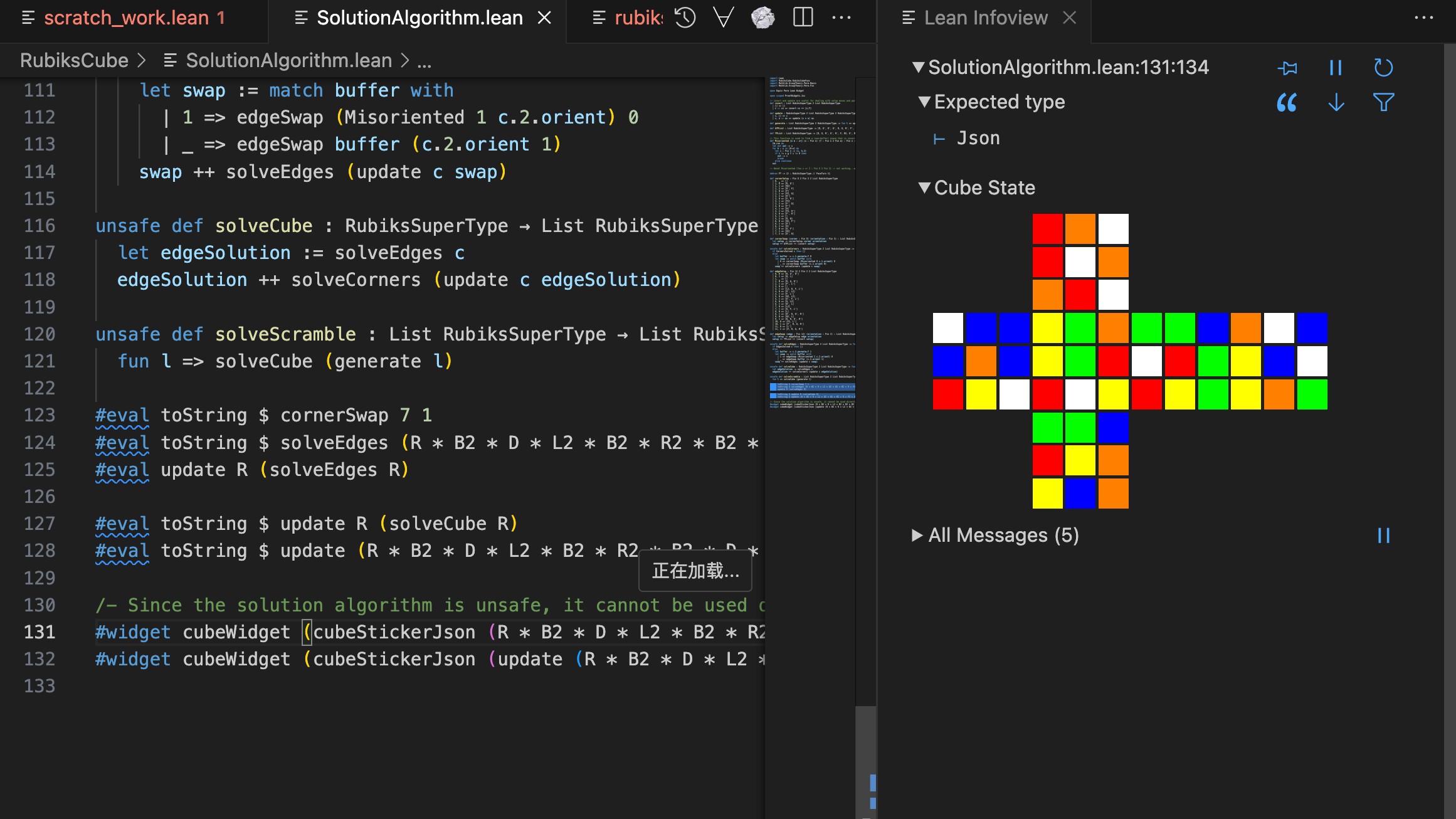
Task: Open the RubiksCube breadcrumb chevron
Action: (142, 61)
